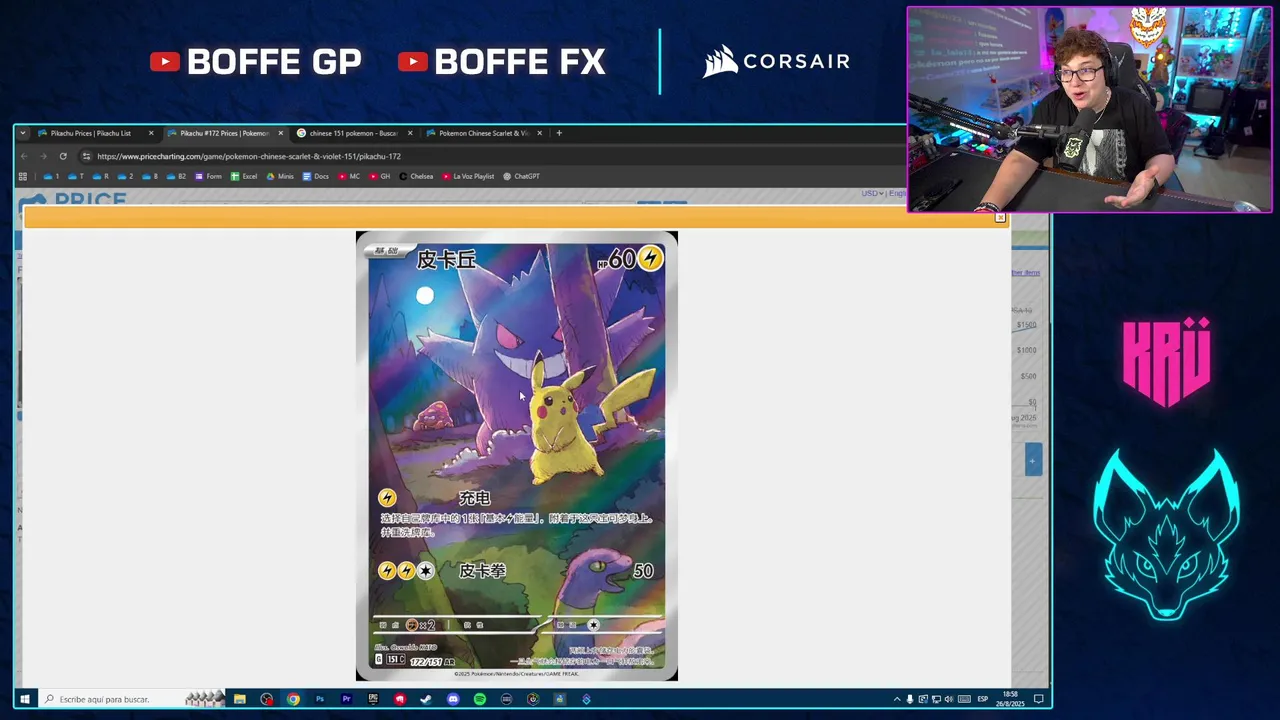The width and height of the screenshot is (1280, 720).
Task: Open a new browser tab with plus button
Action: (x=559, y=133)
